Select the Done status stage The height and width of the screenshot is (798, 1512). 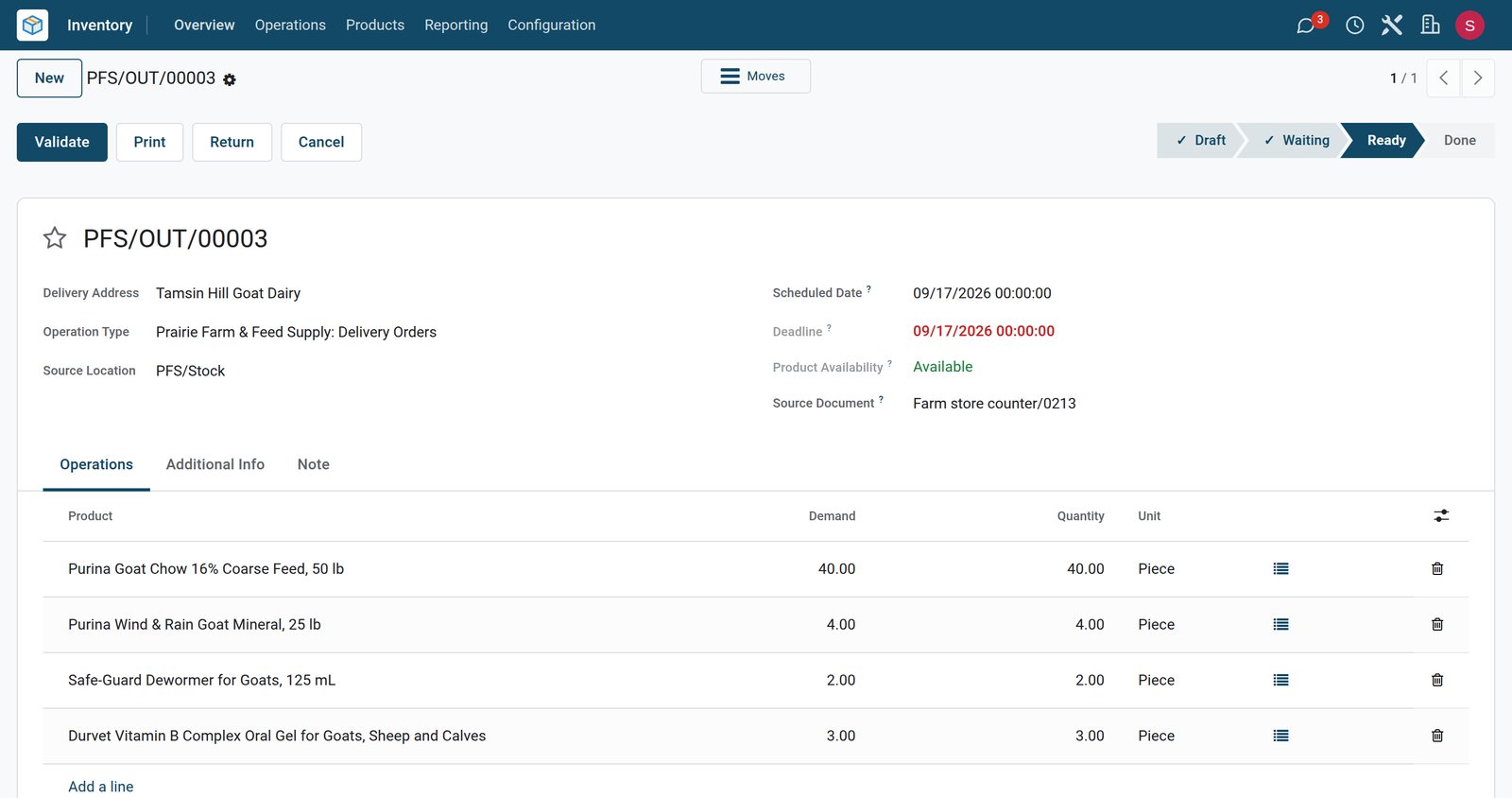coord(1459,140)
